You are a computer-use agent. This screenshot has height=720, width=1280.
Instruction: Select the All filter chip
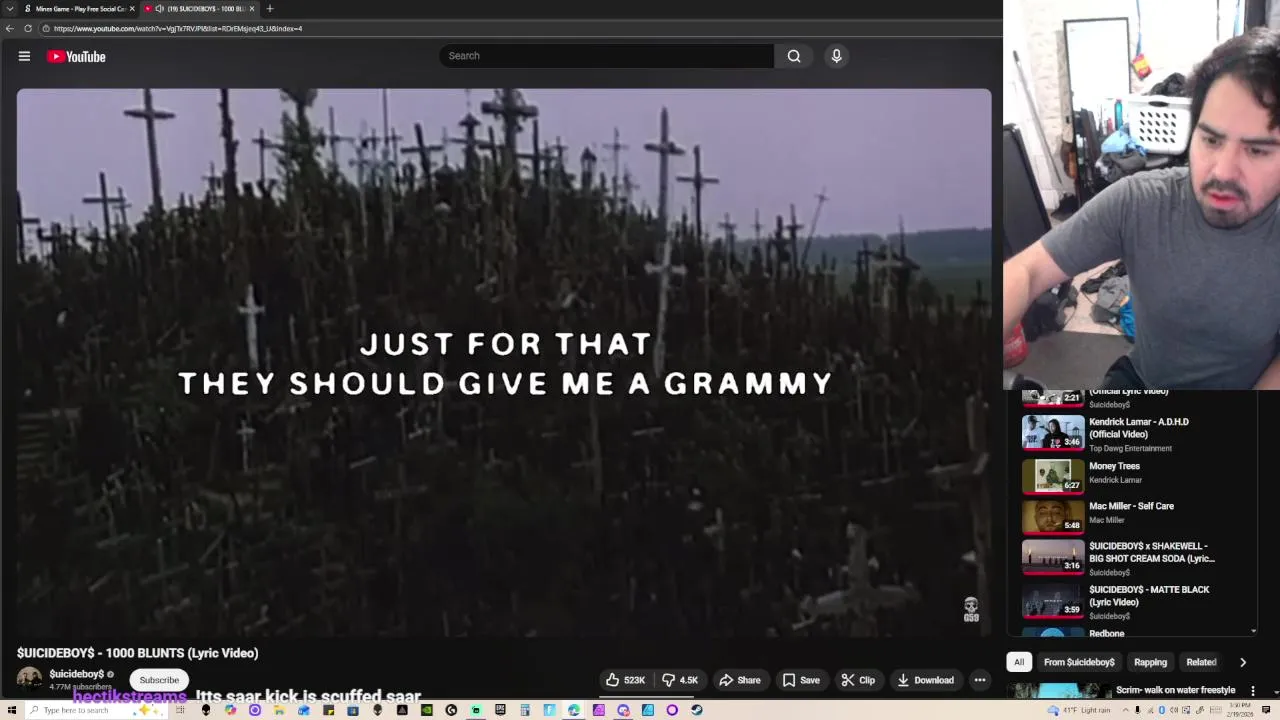tap(1019, 662)
